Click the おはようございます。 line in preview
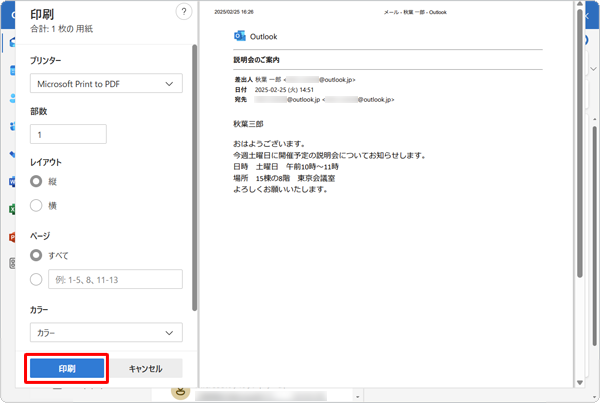The image size is (600, 403). (270, 144)
